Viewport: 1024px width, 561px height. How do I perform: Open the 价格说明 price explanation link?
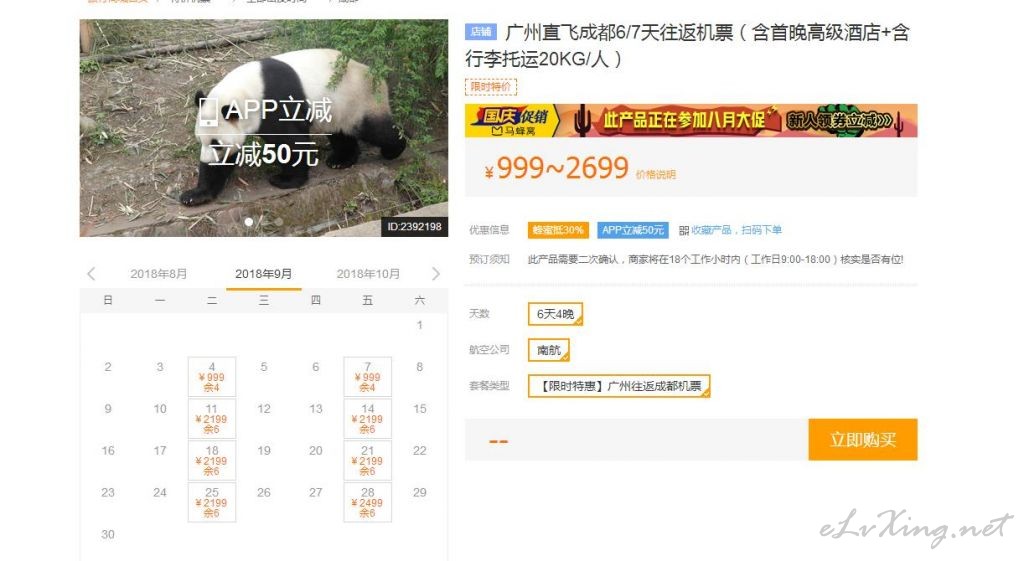coord(656,174)
